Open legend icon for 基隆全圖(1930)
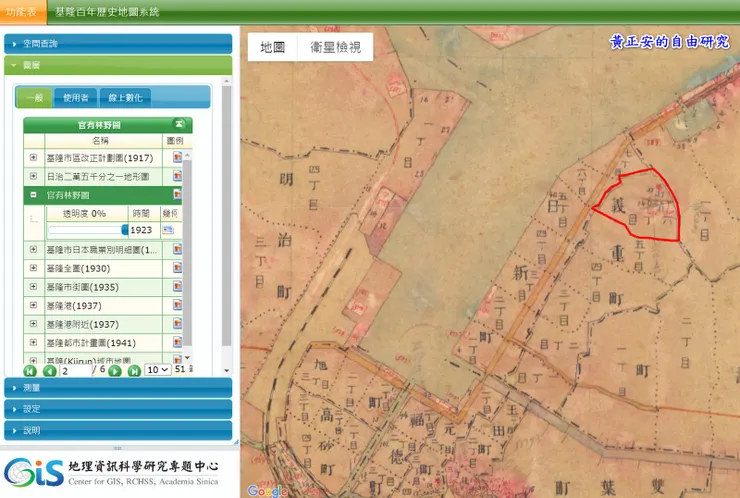 point(177,269)
